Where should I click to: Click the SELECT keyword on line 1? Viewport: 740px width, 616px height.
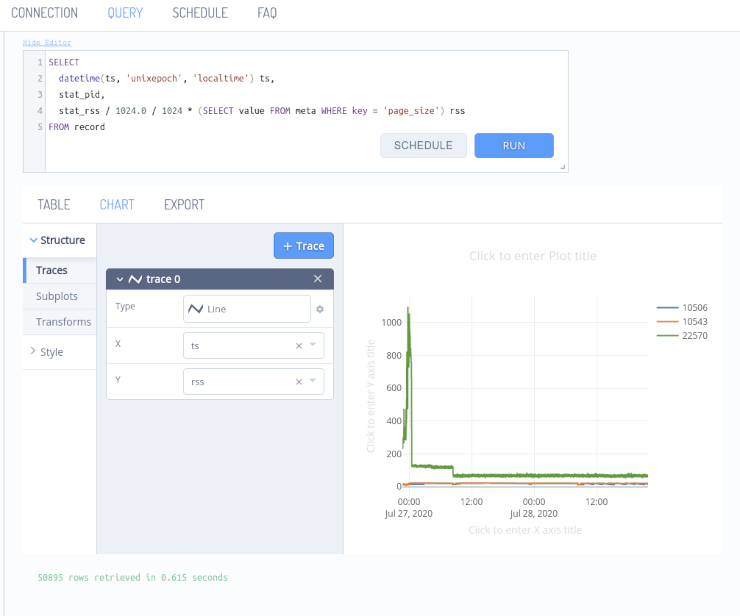[x=64, y=62]
